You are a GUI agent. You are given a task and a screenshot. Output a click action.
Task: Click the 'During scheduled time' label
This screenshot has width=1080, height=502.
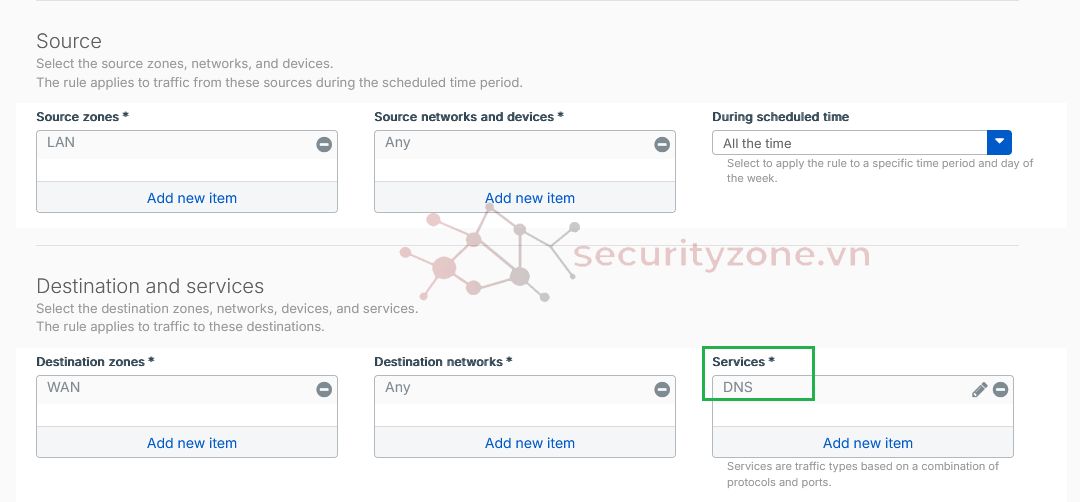click(780, 117)
